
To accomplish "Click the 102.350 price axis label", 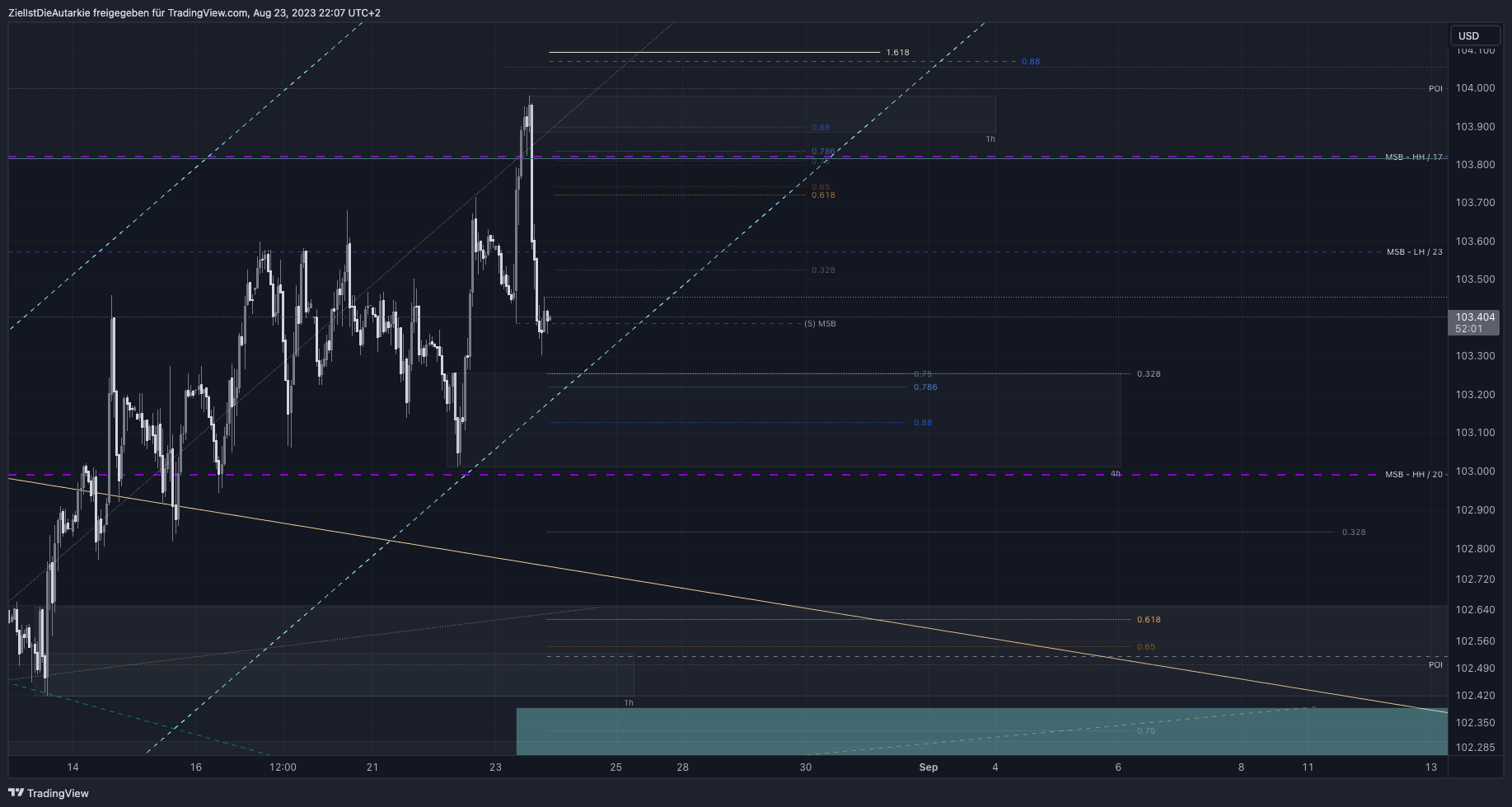I will [1475, 722].
